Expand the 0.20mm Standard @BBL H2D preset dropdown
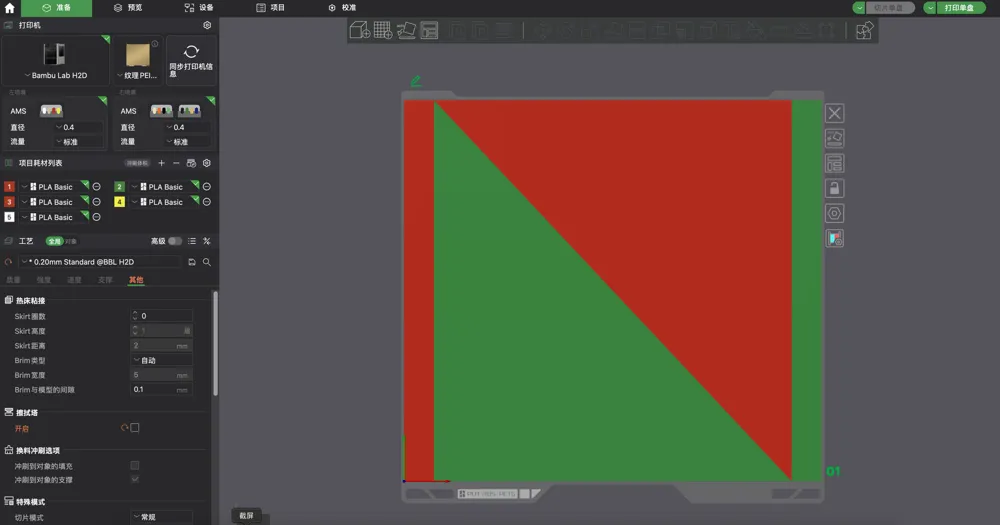Image resolution: width=1000 pixels, height=525 pixels. [x=100, y=262]
